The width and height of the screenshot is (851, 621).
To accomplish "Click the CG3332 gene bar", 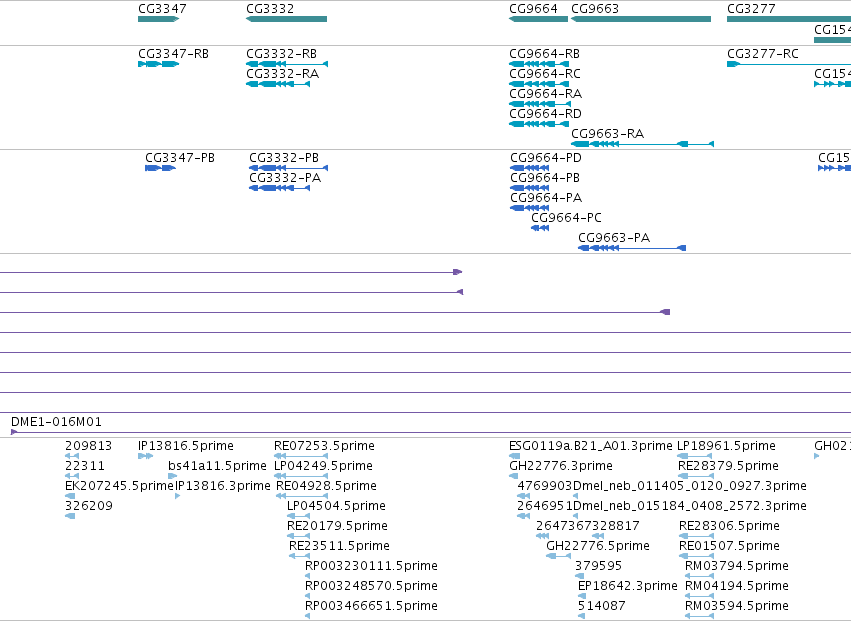I will pyautogui.click(x=287, y=19).
